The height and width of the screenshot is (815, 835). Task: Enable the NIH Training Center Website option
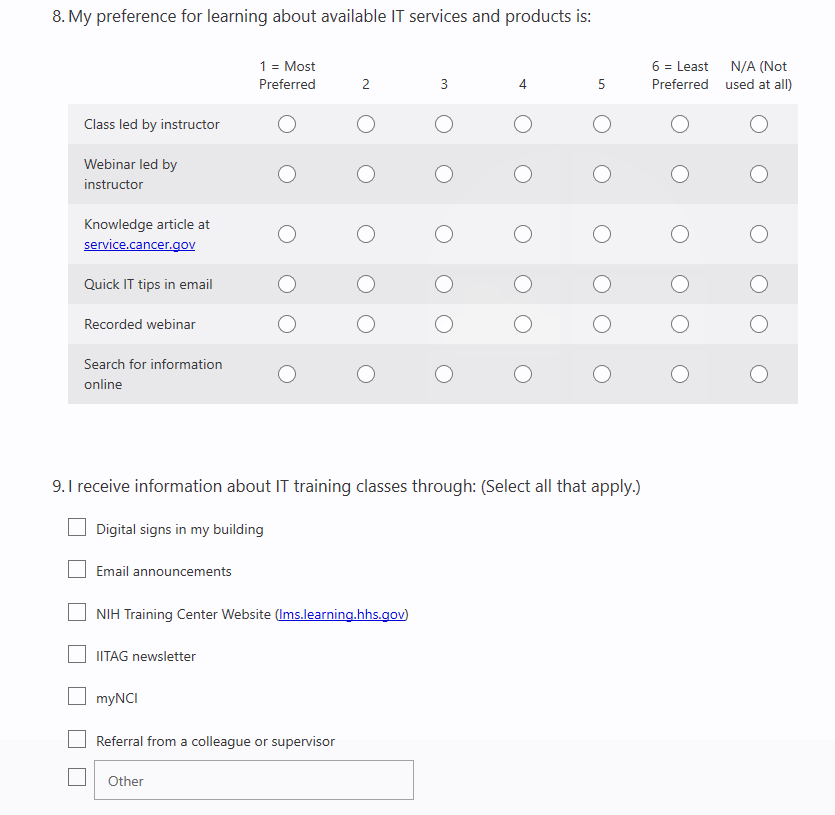77,612
